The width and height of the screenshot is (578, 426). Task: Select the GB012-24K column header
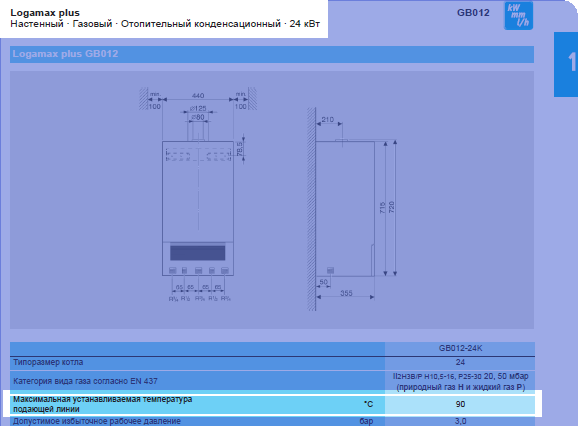click(460, 348)
